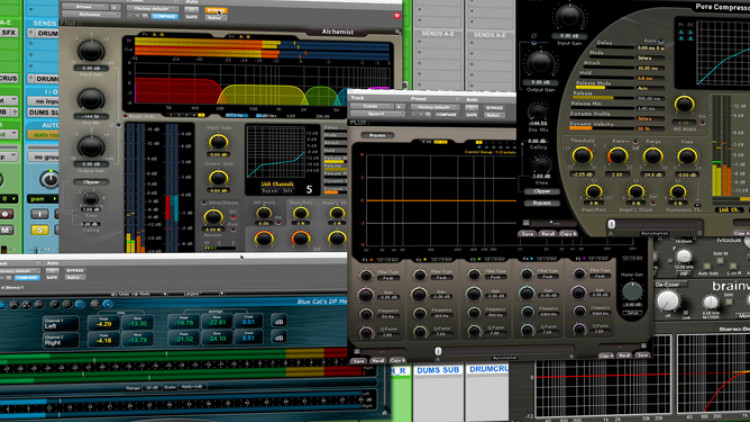
Task: Click the dB button for Right channel row
Action: 279,338
